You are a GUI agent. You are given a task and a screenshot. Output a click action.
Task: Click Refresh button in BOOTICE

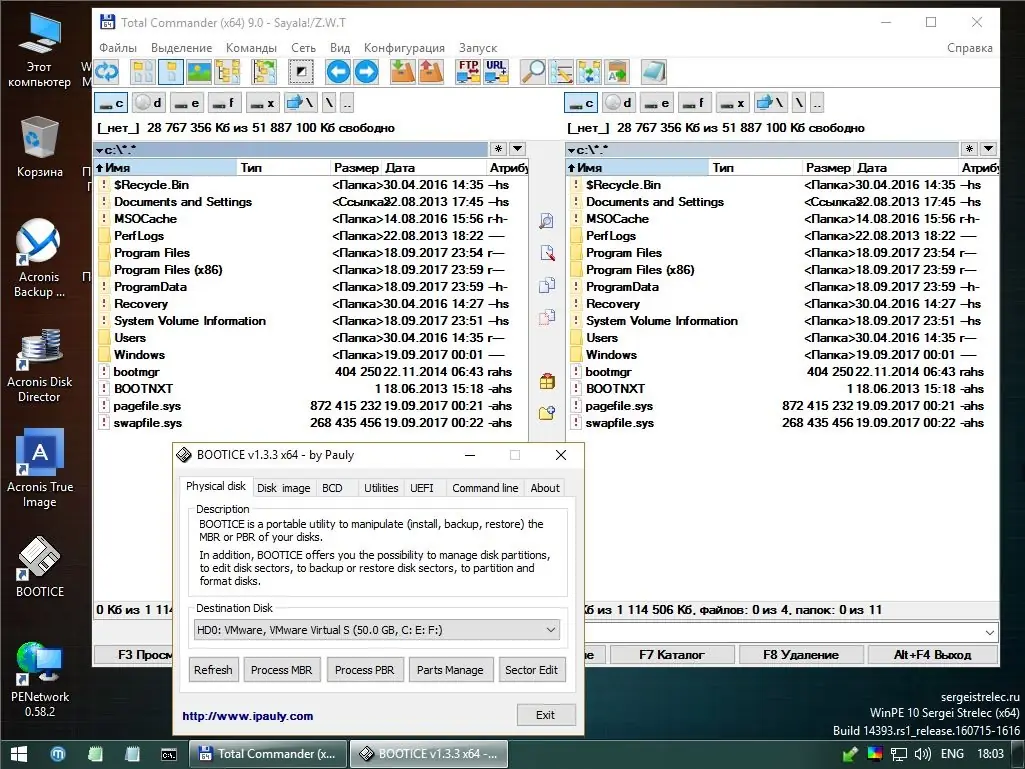point(213,670)
